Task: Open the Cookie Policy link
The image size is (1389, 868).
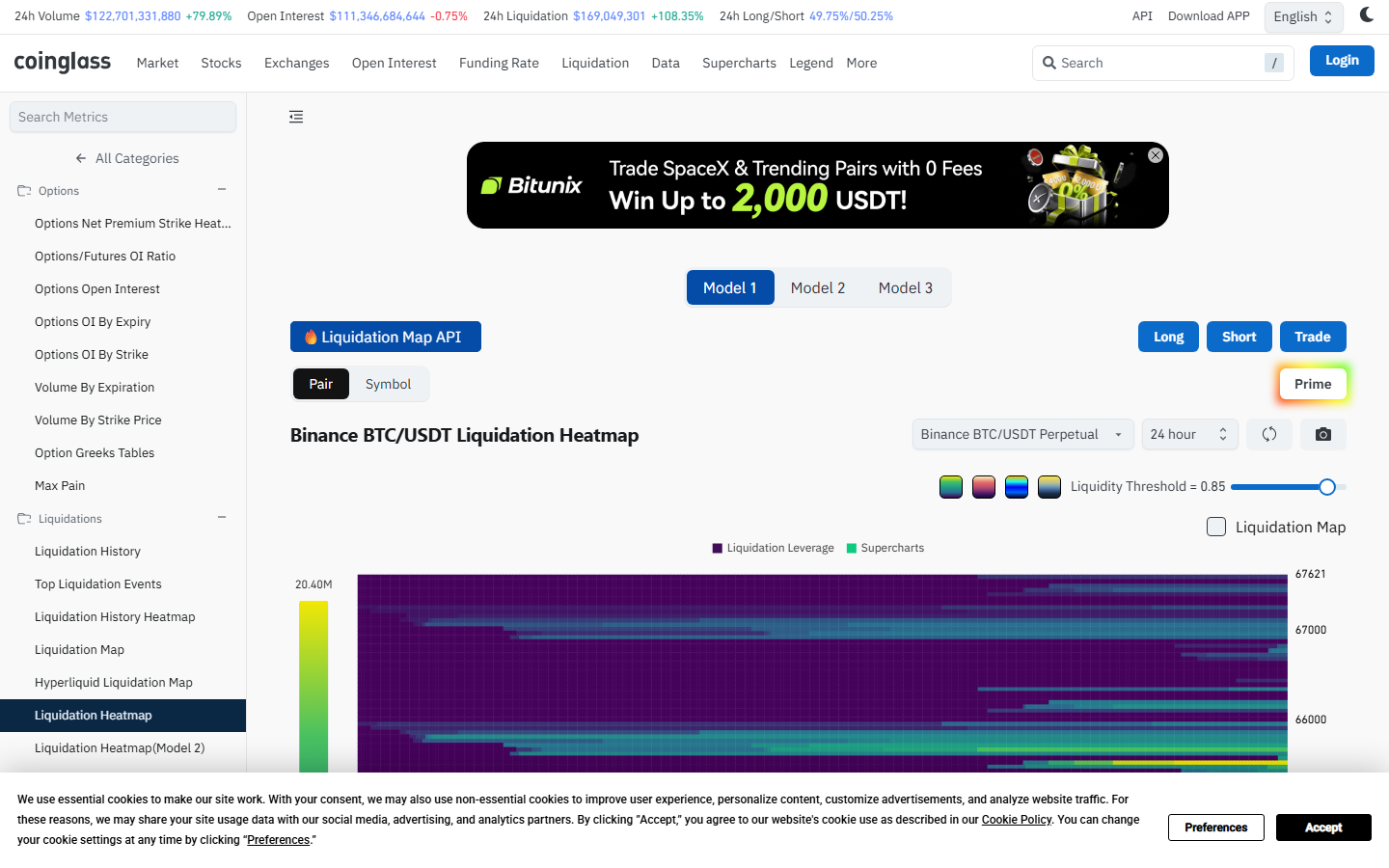Action: [x=1017, y=820]
